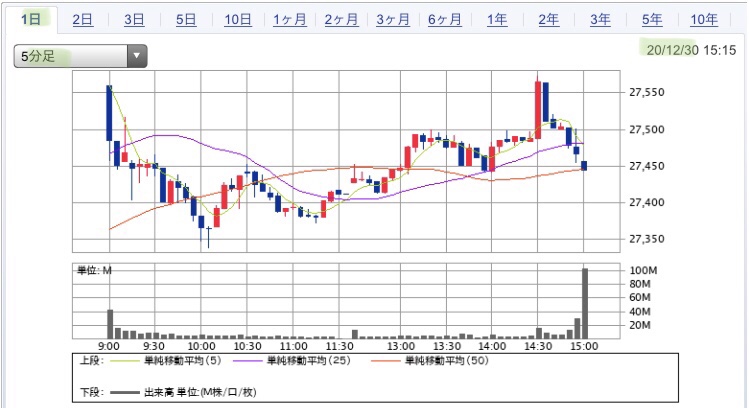Click the tall 15:00 closing volume bar
This screenshot has width=749, height=408.
pyautogui.click(x=585, y=303)
